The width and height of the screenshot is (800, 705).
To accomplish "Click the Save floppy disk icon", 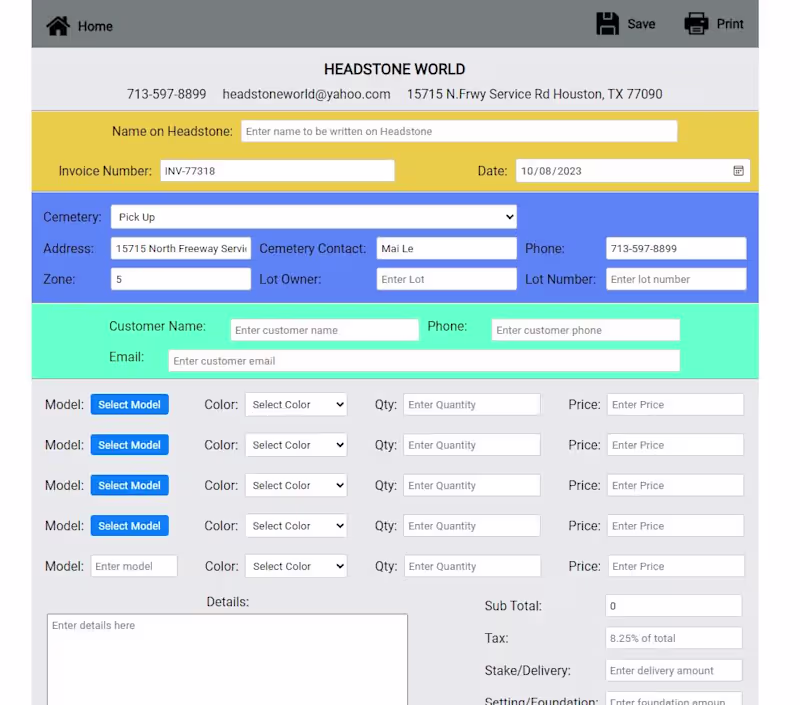I will pyautogui.click(x=607, y=24).
